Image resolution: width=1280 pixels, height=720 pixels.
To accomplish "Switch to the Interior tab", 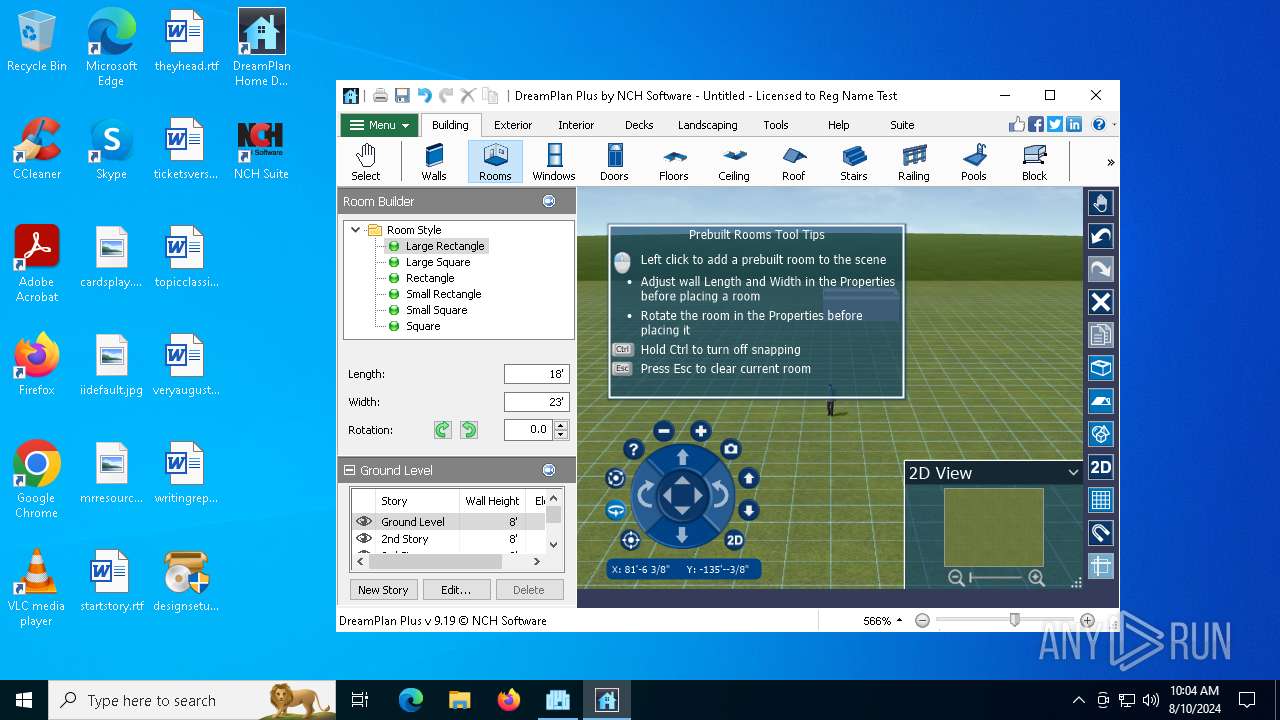I will click(576, 125).
